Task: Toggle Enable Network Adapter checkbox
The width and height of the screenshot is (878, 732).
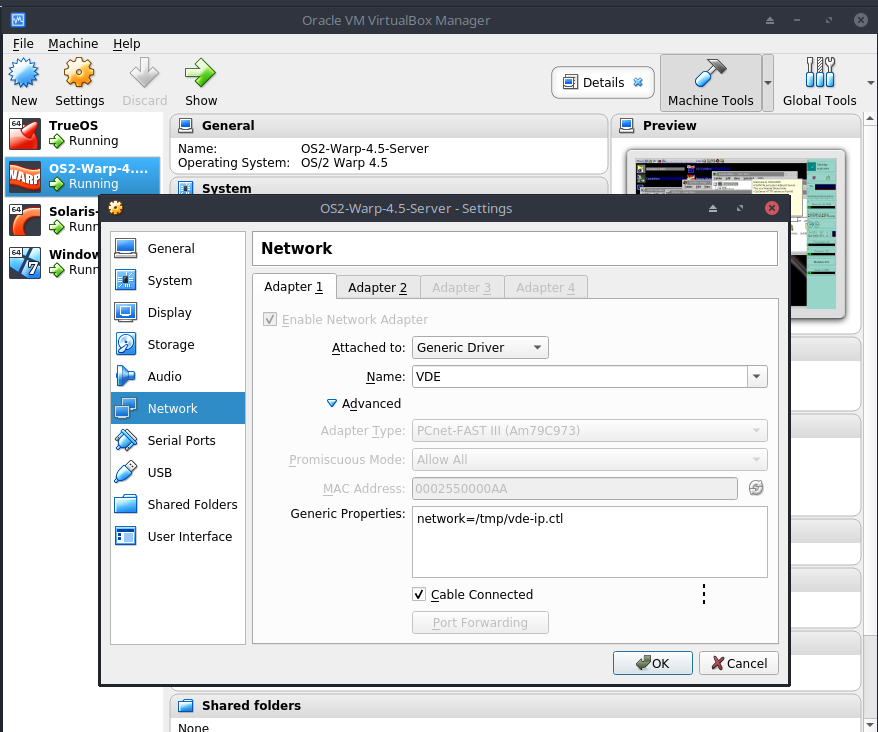Action: pos(270,319)
